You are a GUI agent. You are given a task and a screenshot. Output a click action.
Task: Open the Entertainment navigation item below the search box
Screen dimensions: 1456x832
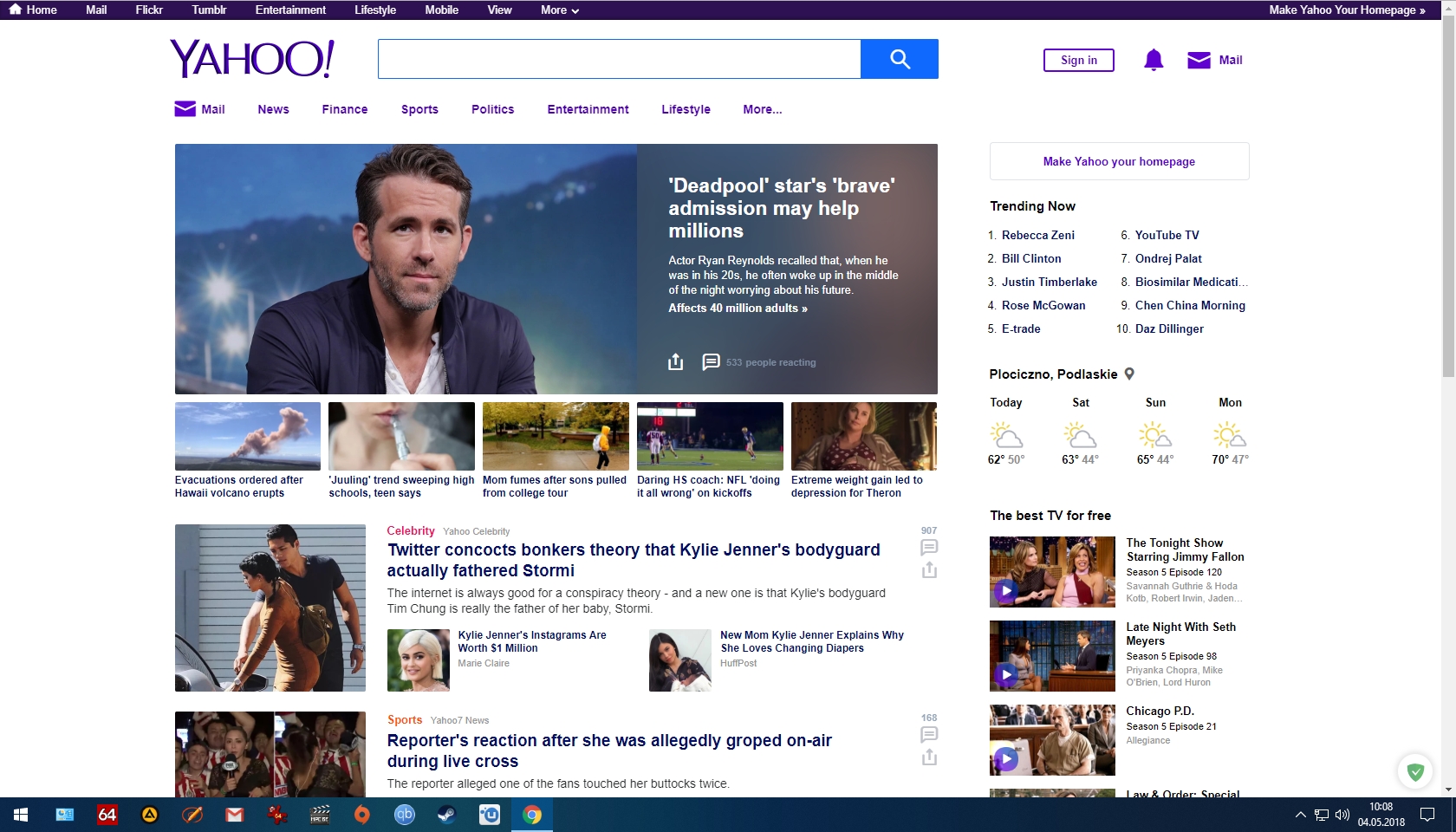tap(588, 109)
